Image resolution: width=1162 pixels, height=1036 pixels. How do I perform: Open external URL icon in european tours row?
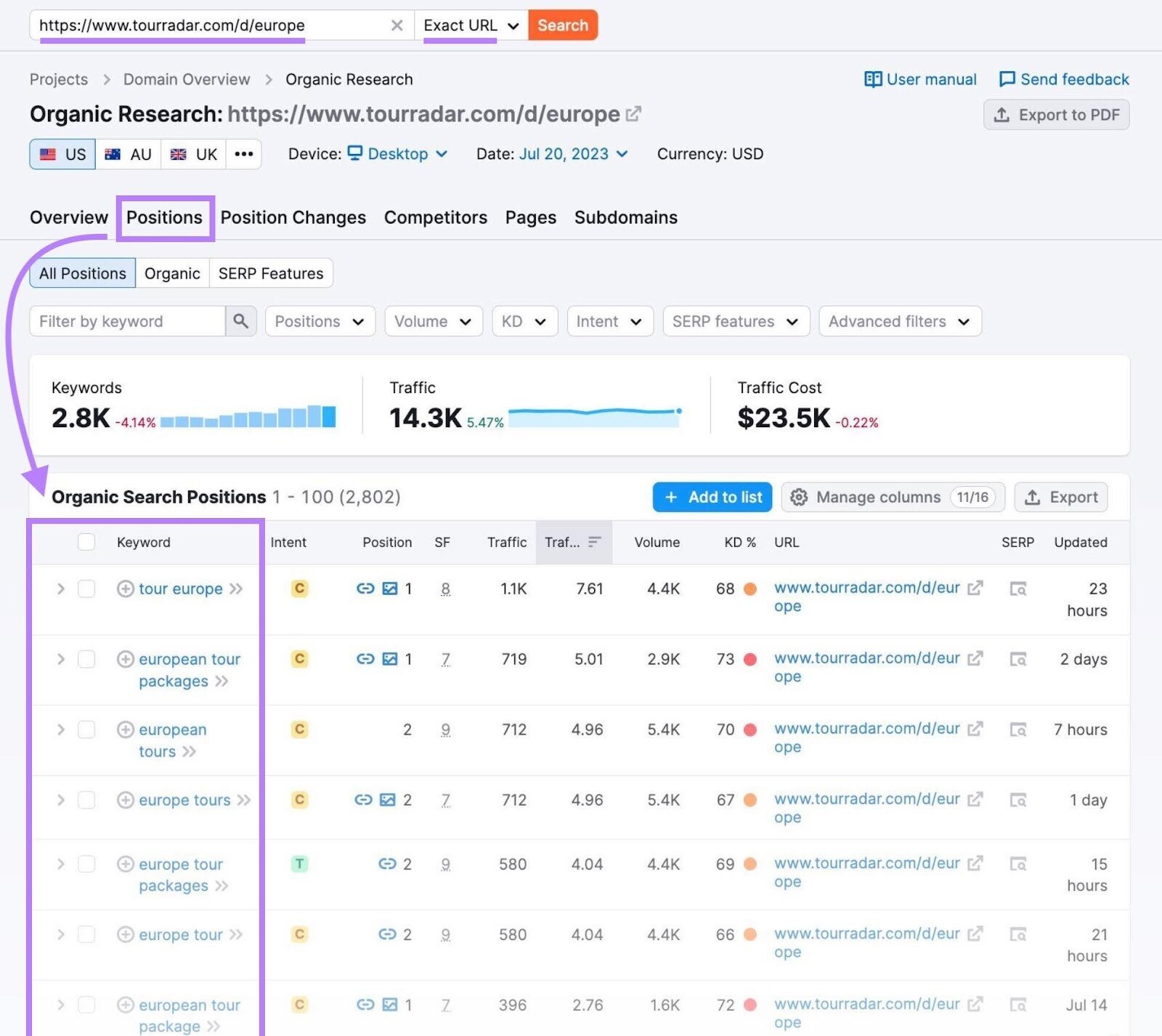(x=975, y=729)
